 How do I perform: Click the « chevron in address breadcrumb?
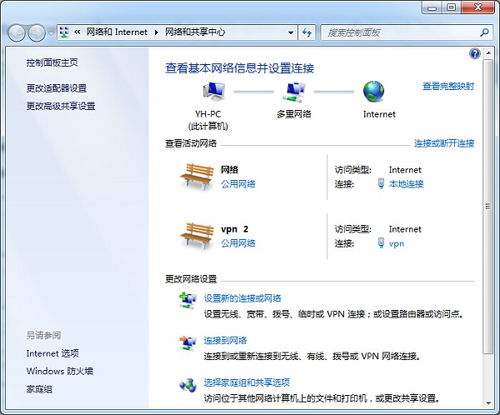[77, 32]
